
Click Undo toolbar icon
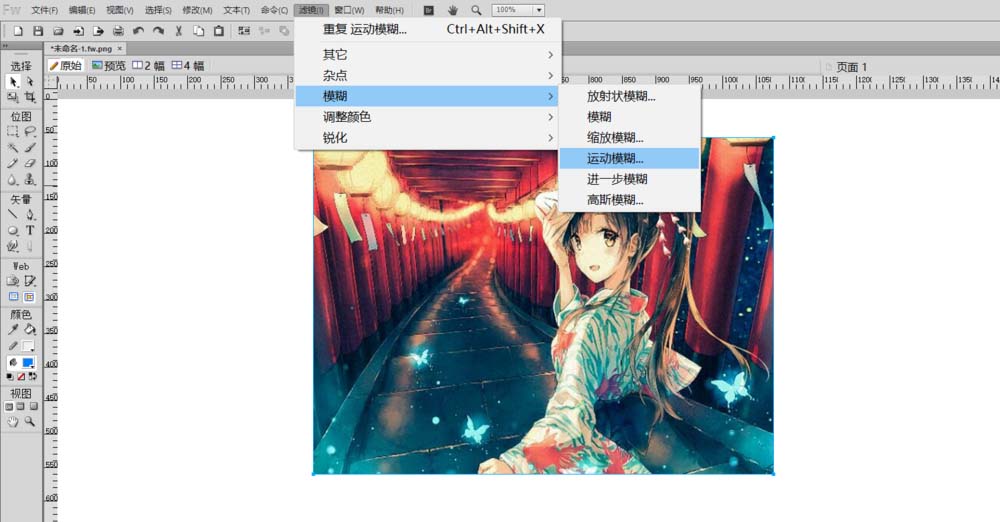[x=138, y=31]
